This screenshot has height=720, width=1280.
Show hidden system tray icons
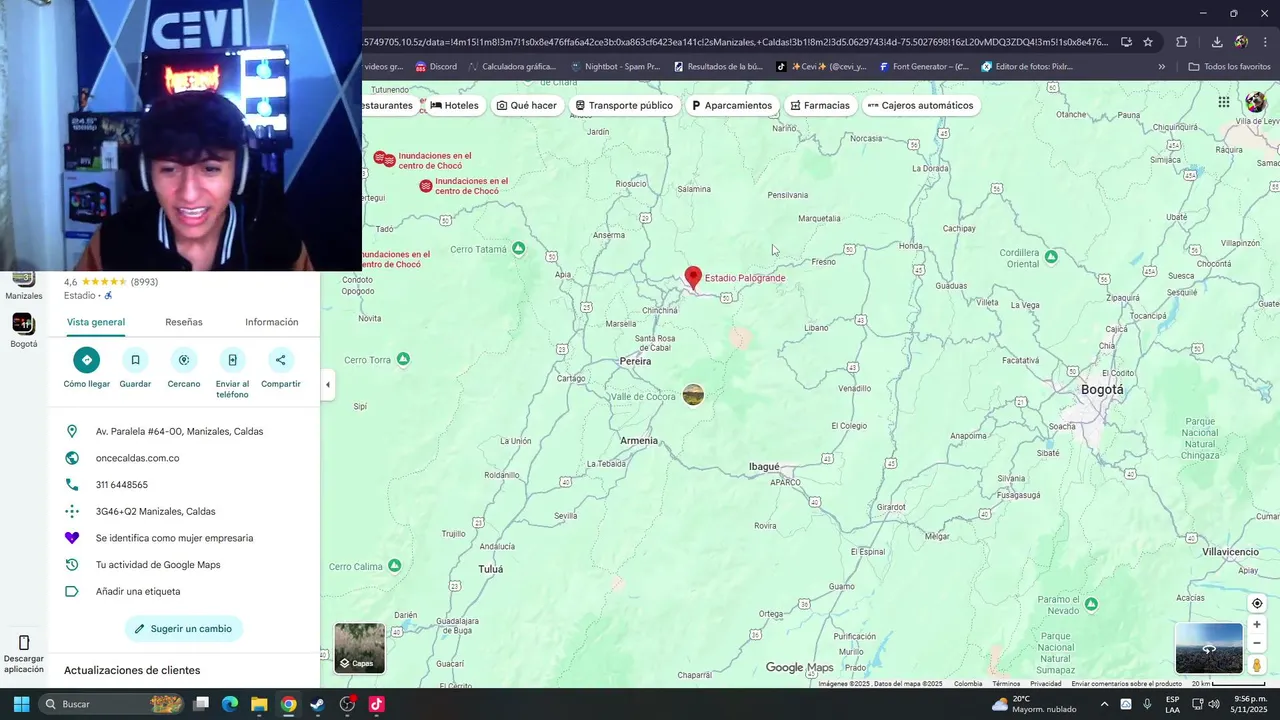1104,704
